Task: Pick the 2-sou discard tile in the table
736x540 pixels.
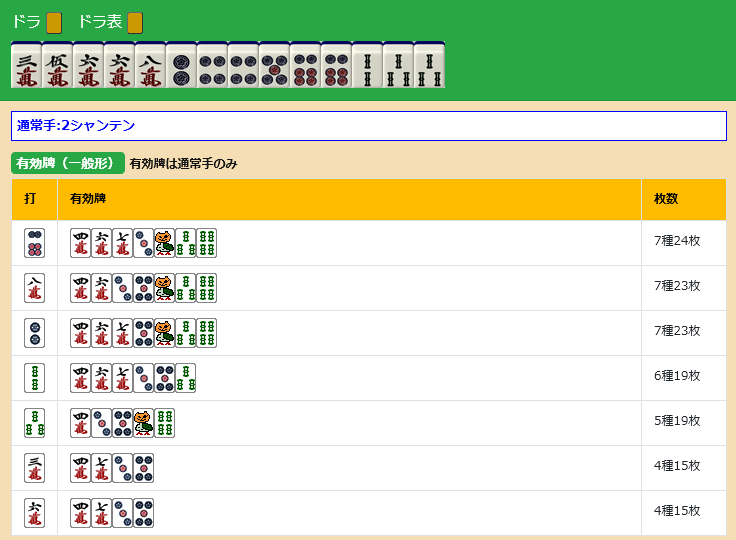Action: pyautogui.click(x=34, y=378)
